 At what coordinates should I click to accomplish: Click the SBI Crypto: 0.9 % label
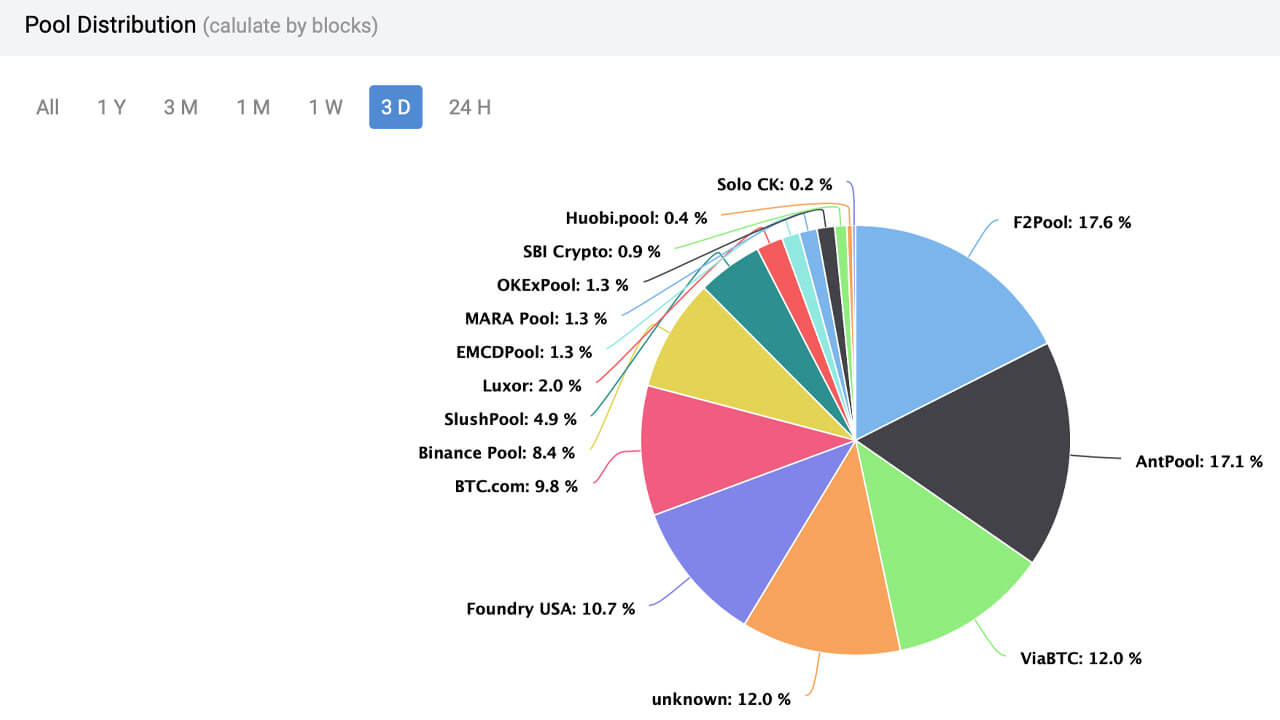[x=592, y=251]
